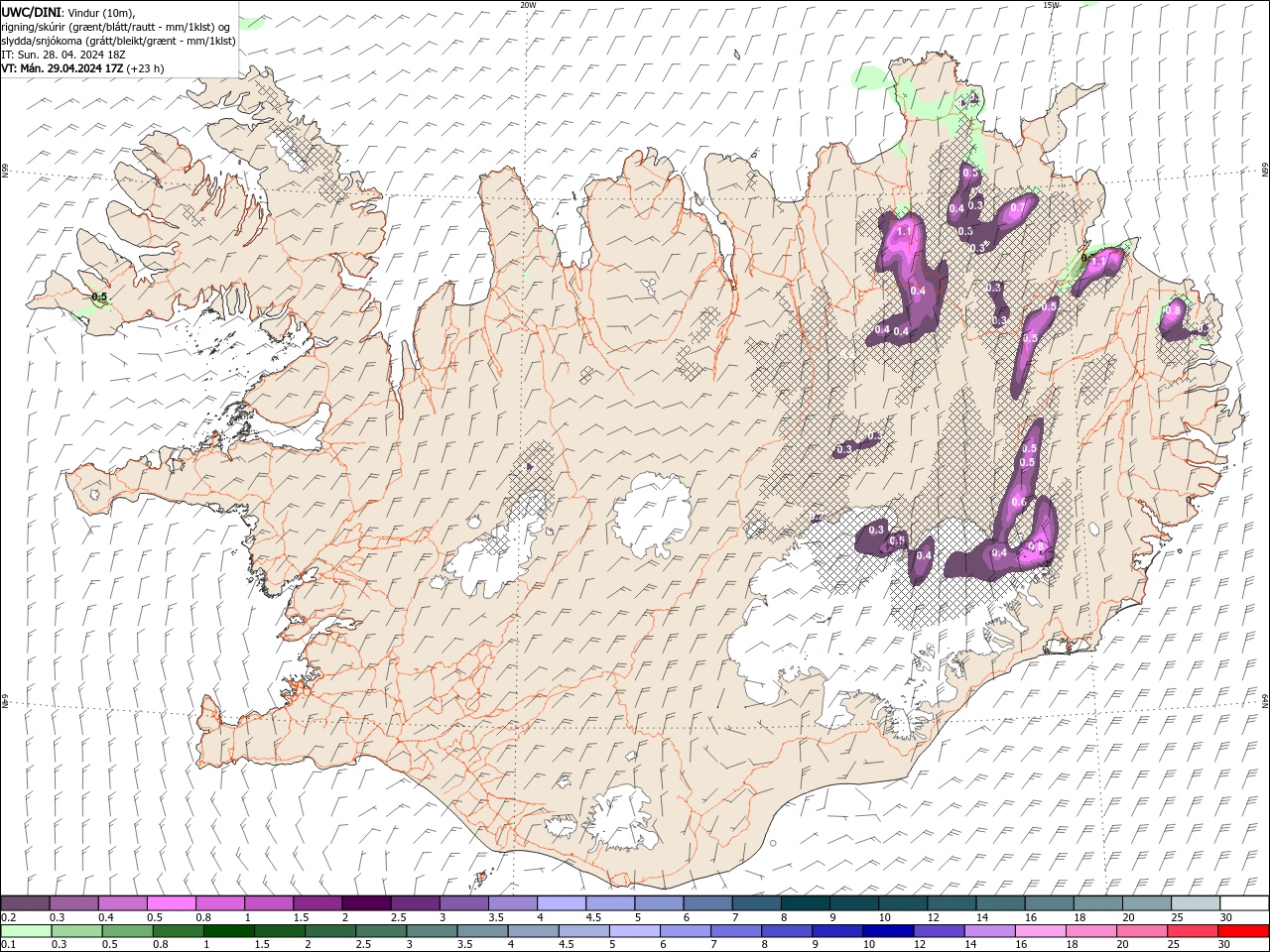Viewport: 1270px width, 952px height.
Task: Pick the bright red 30 swatch in bottom legend row
Action: 1244,931
